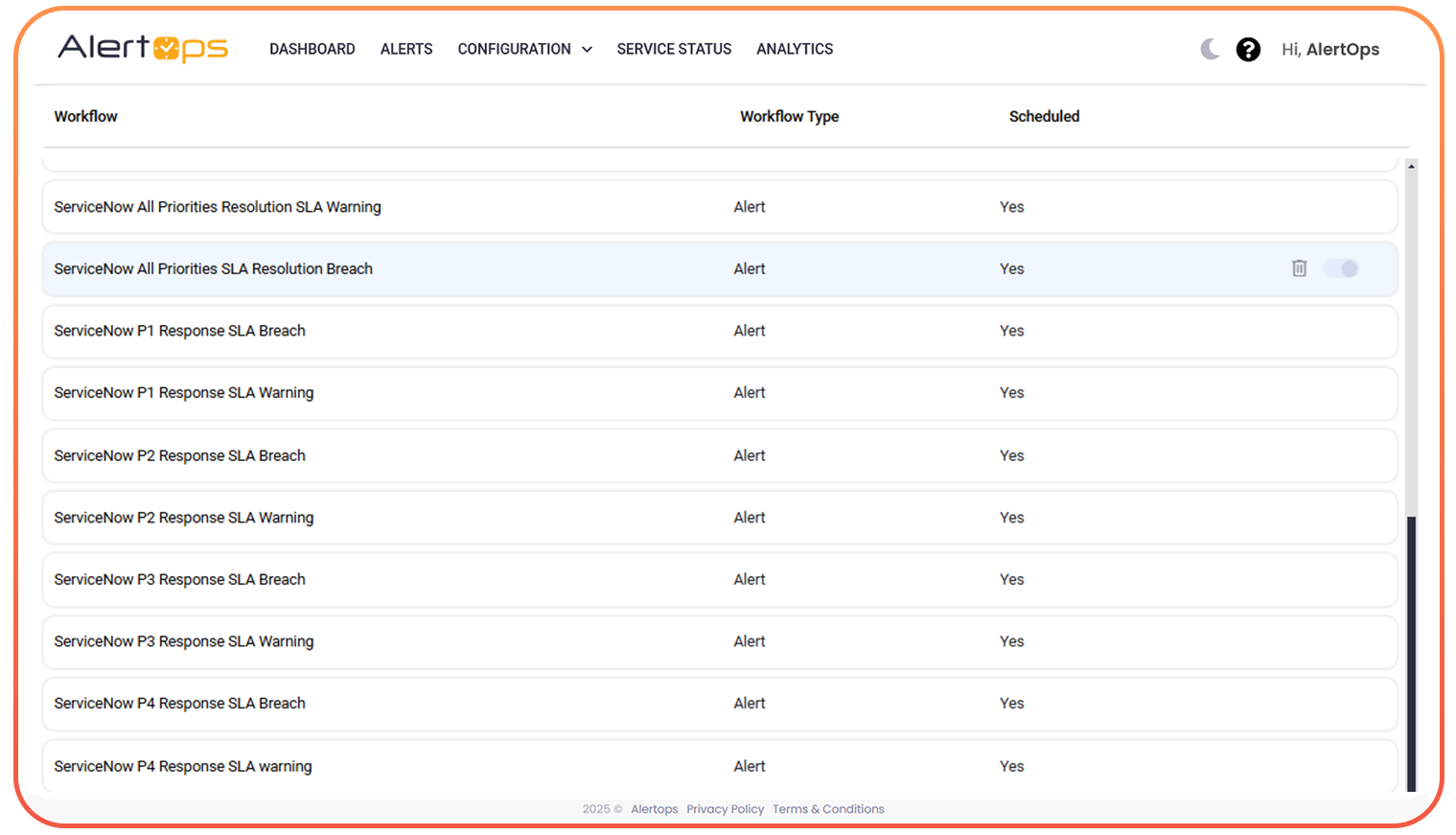Expand the CONFIGURATION dropdown menu
Image resolution: width=1456 pixels, height=835 pixels.
coord(524,49)
